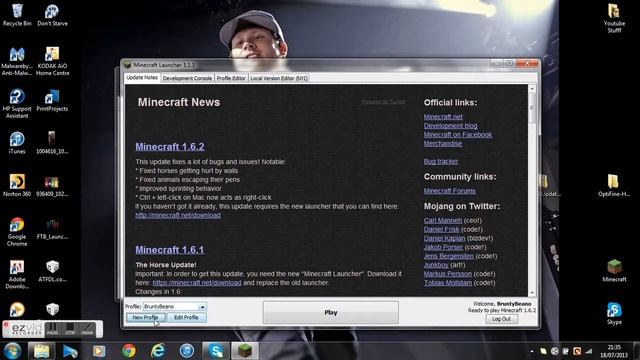Open Jens Bergensten's Twitter link
Screen dimensions: 640x360
tap(449, 256)
